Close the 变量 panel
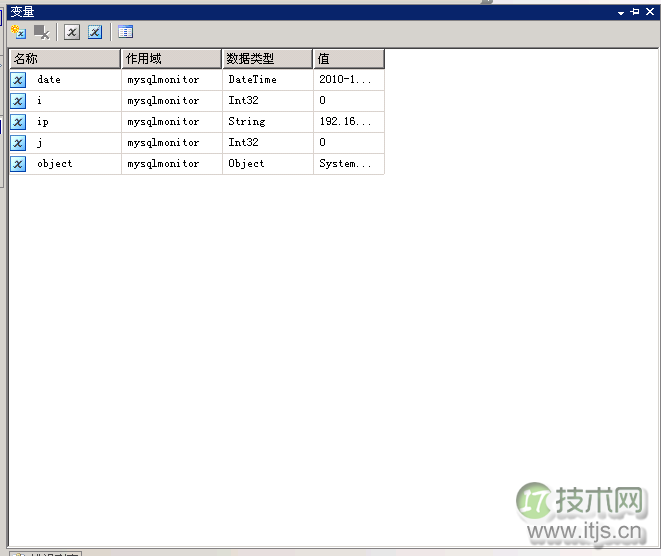 tap(650, 12)
